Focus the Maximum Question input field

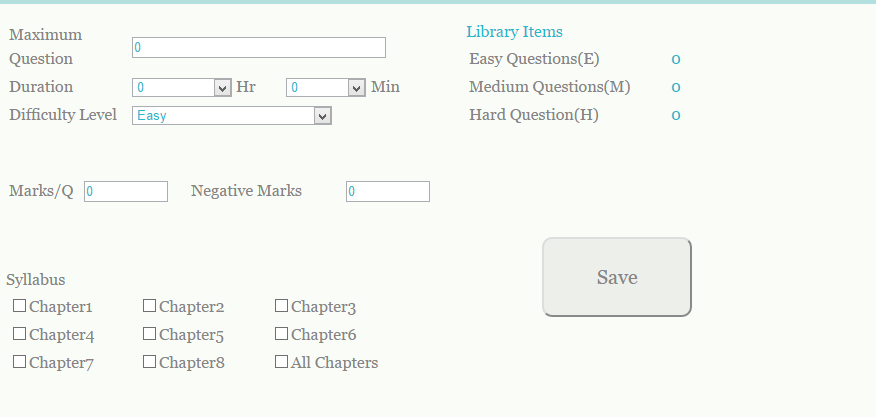click(258, 47)
